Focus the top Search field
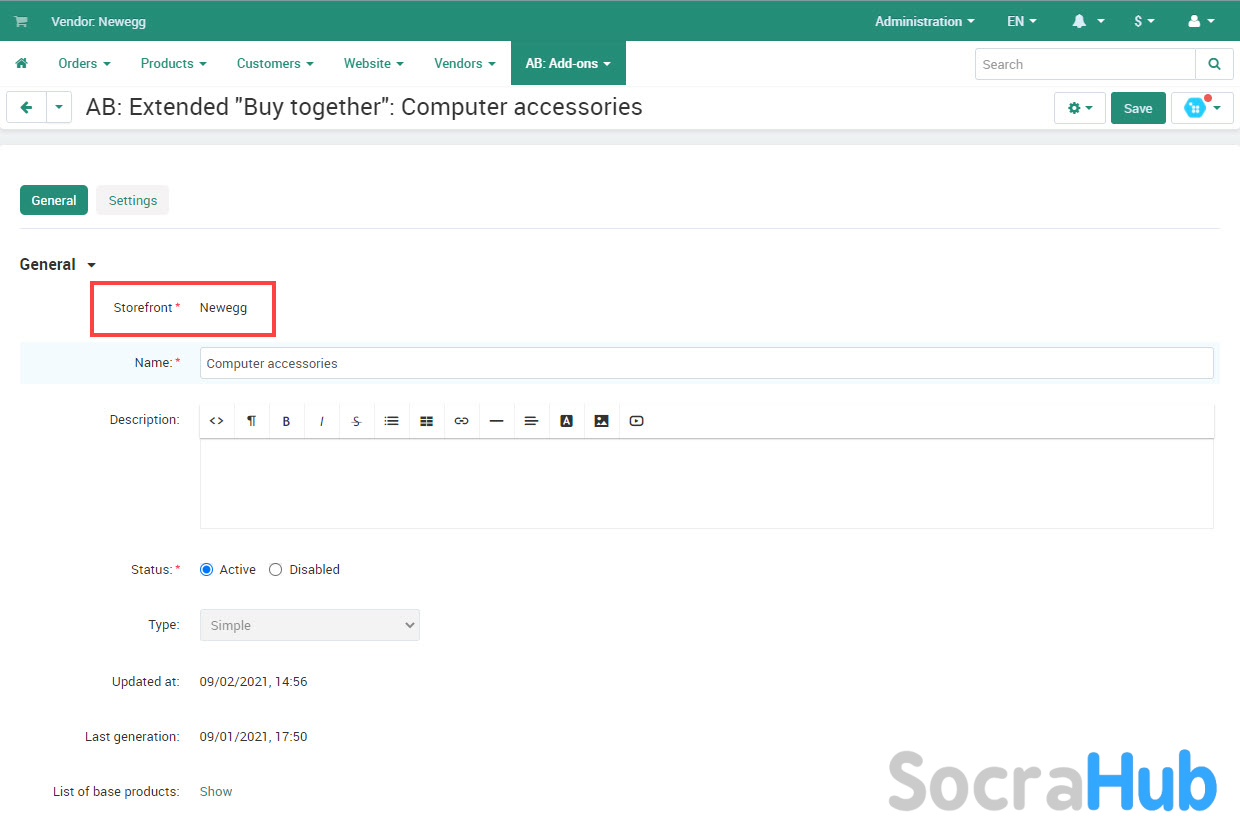Image resolution: width=1240 pixels, height=816 pixels. [x=1085, y=64]
